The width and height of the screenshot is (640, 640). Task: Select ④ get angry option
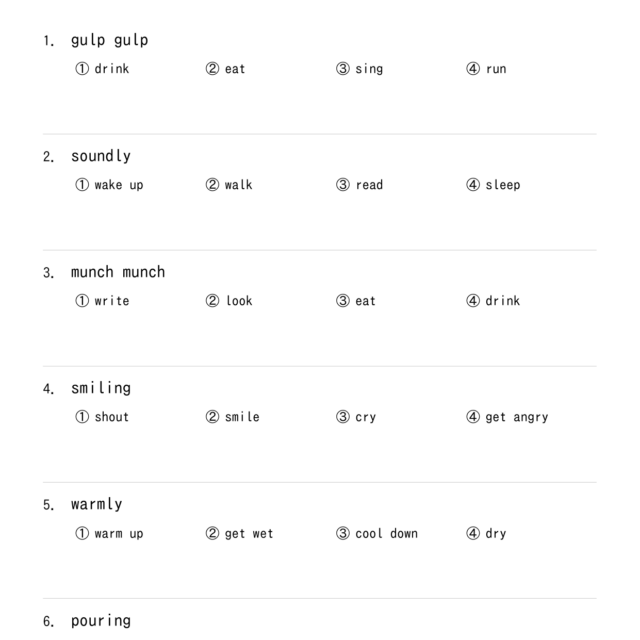point(507,417)
